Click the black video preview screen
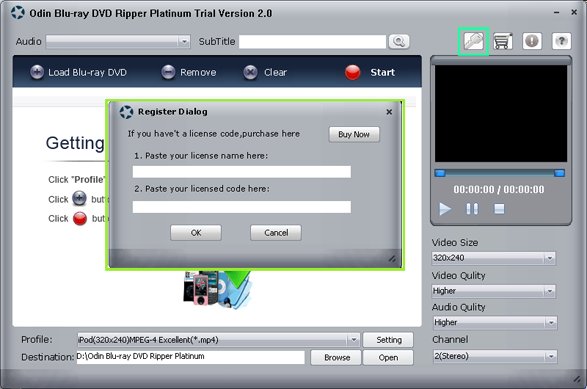 tap(501, 113)
